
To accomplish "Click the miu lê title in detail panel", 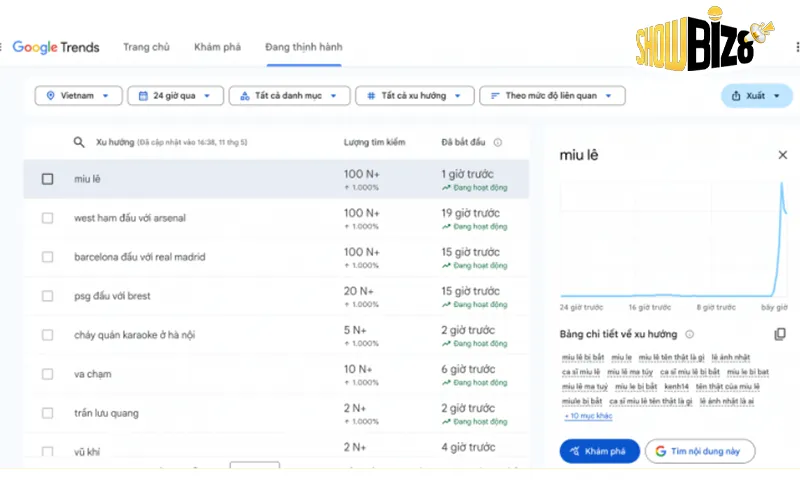I will pos(579,155).
